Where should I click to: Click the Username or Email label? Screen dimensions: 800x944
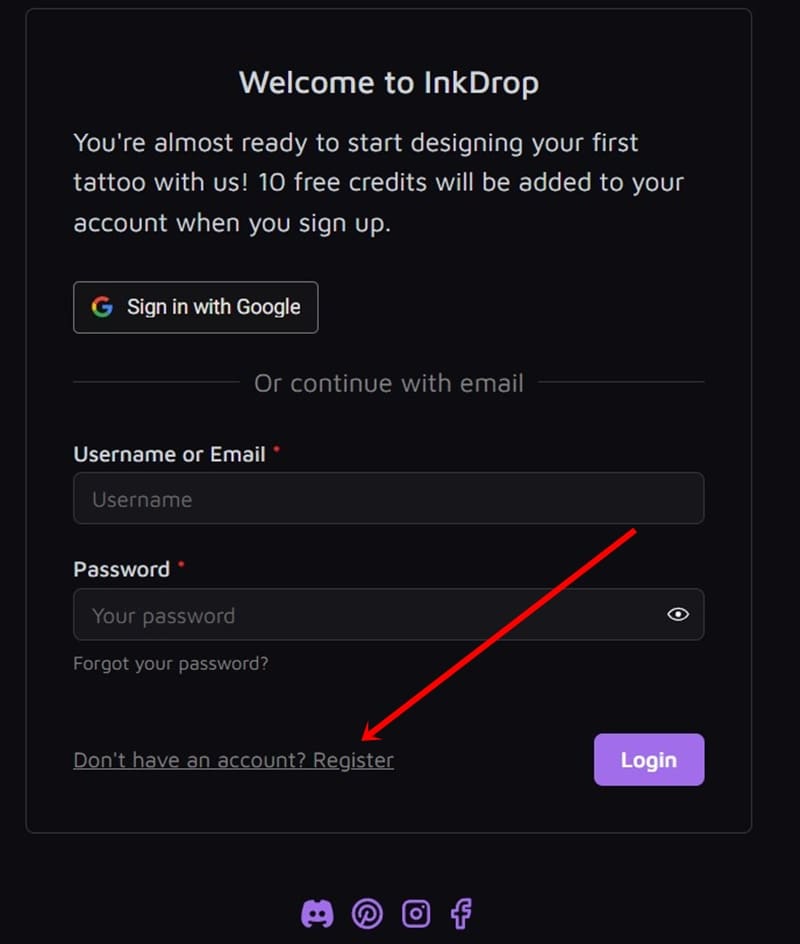click(169, 454)
